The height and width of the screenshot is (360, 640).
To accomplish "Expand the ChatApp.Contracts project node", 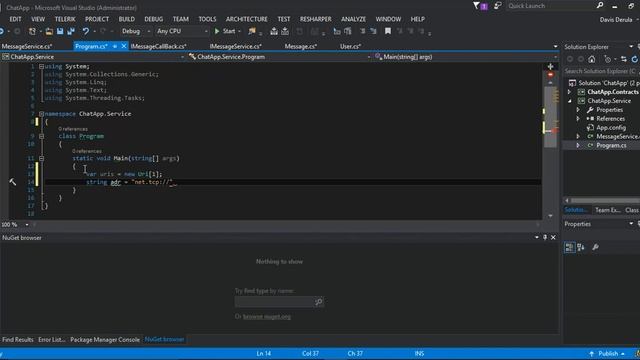I will tap(569, 92).
